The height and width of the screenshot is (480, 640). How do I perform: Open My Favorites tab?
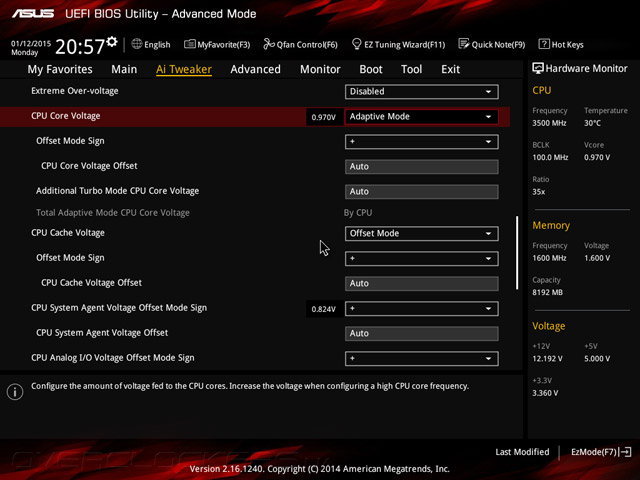click(60, 69)
